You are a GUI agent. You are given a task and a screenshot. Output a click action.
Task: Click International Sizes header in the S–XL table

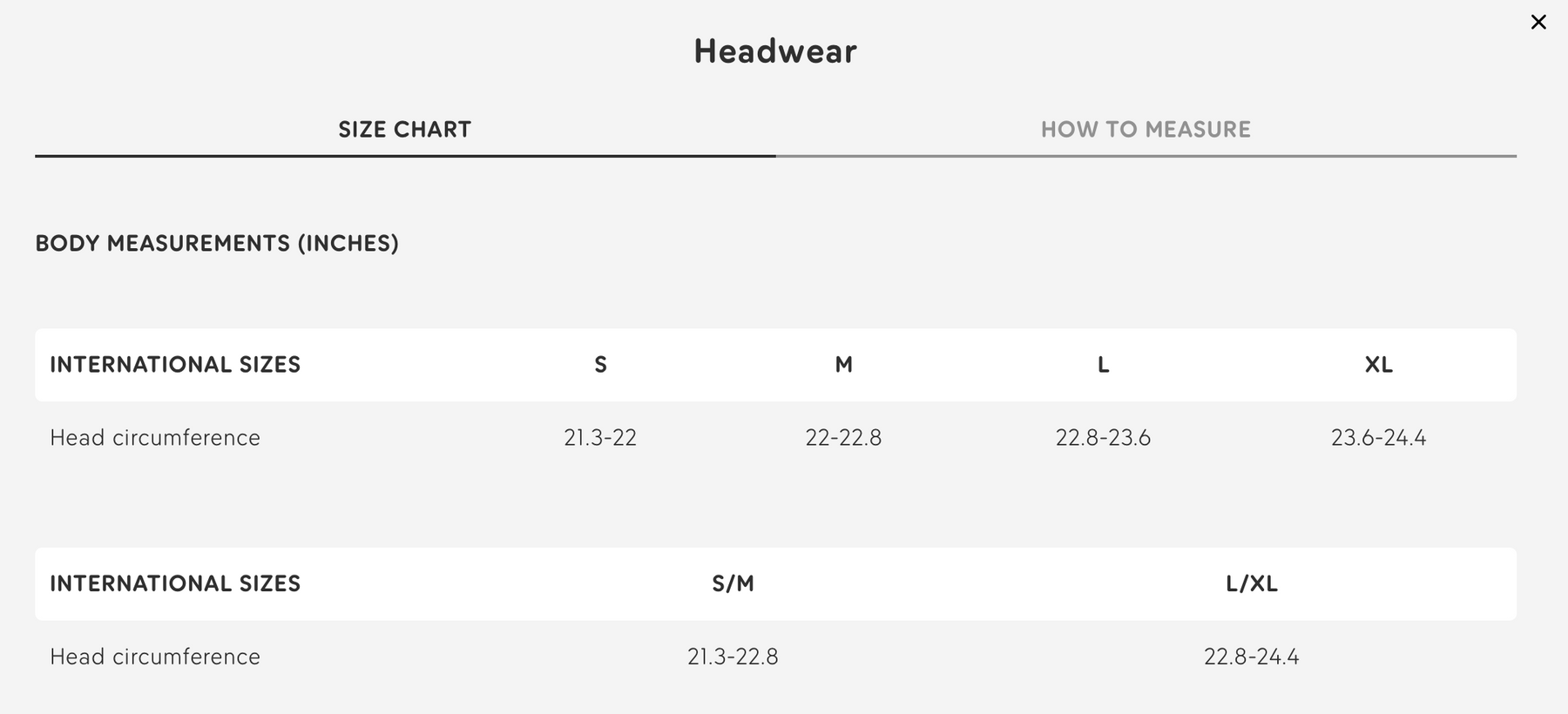[x=175, y=365]
